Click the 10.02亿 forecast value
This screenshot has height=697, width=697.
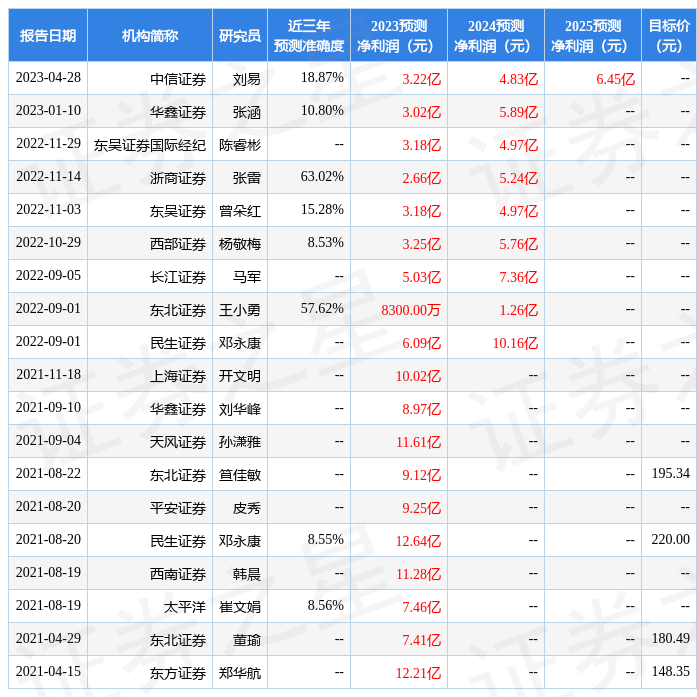click(x=419, y=376)
